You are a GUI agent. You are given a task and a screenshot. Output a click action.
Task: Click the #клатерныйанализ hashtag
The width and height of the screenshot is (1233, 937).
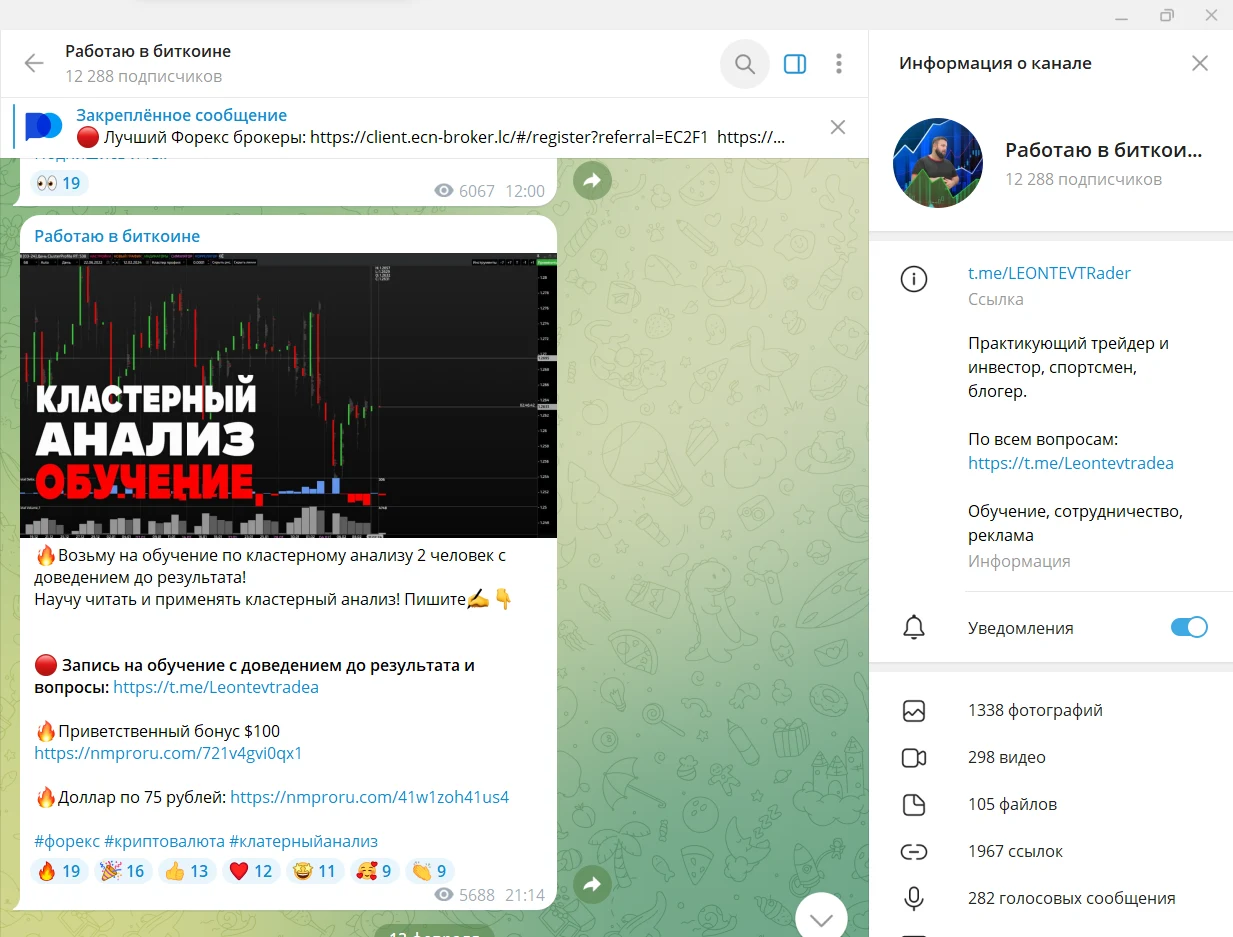(x=303, y=842)
